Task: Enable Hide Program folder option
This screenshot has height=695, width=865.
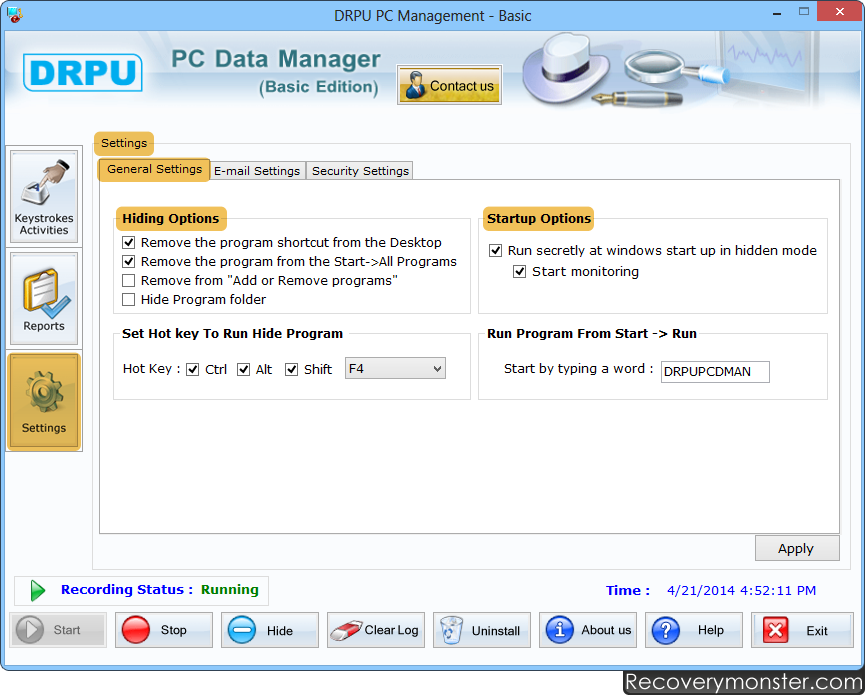Action: pos(129,300)
